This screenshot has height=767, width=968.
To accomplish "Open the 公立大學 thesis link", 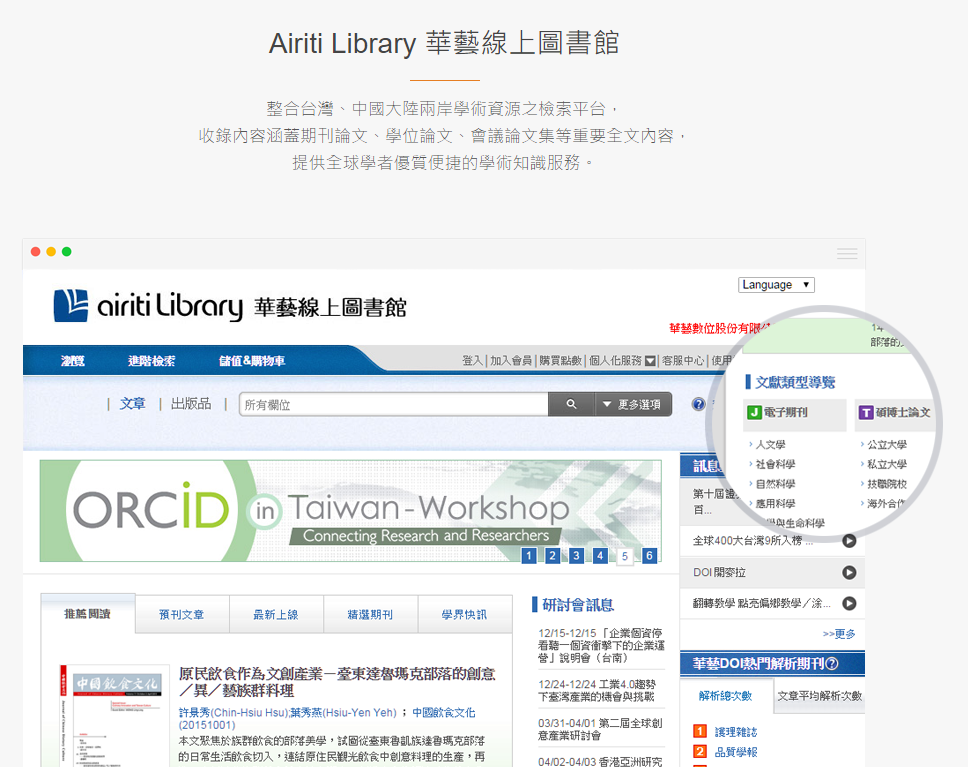I will click(x=887, y=445).
